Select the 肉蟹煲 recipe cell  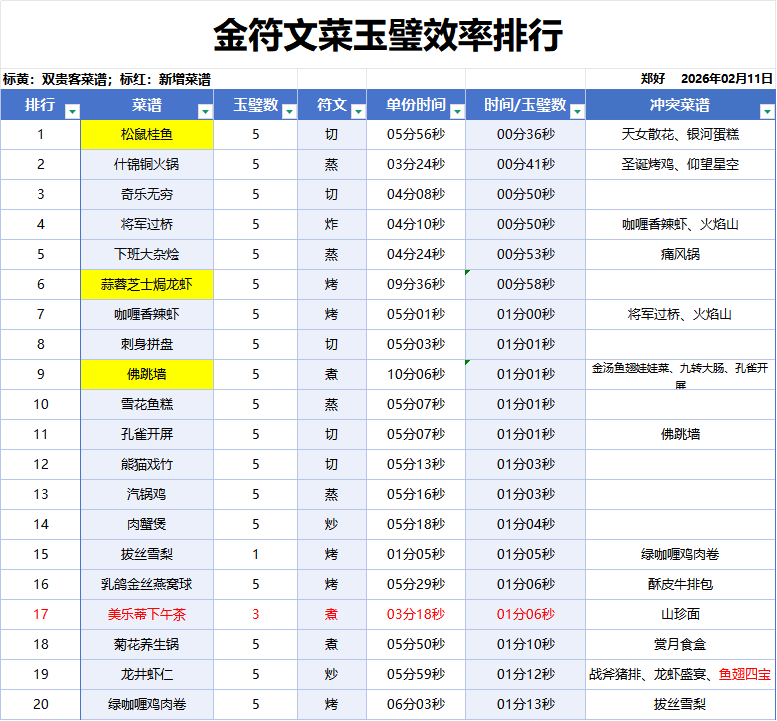pos(147,524)
